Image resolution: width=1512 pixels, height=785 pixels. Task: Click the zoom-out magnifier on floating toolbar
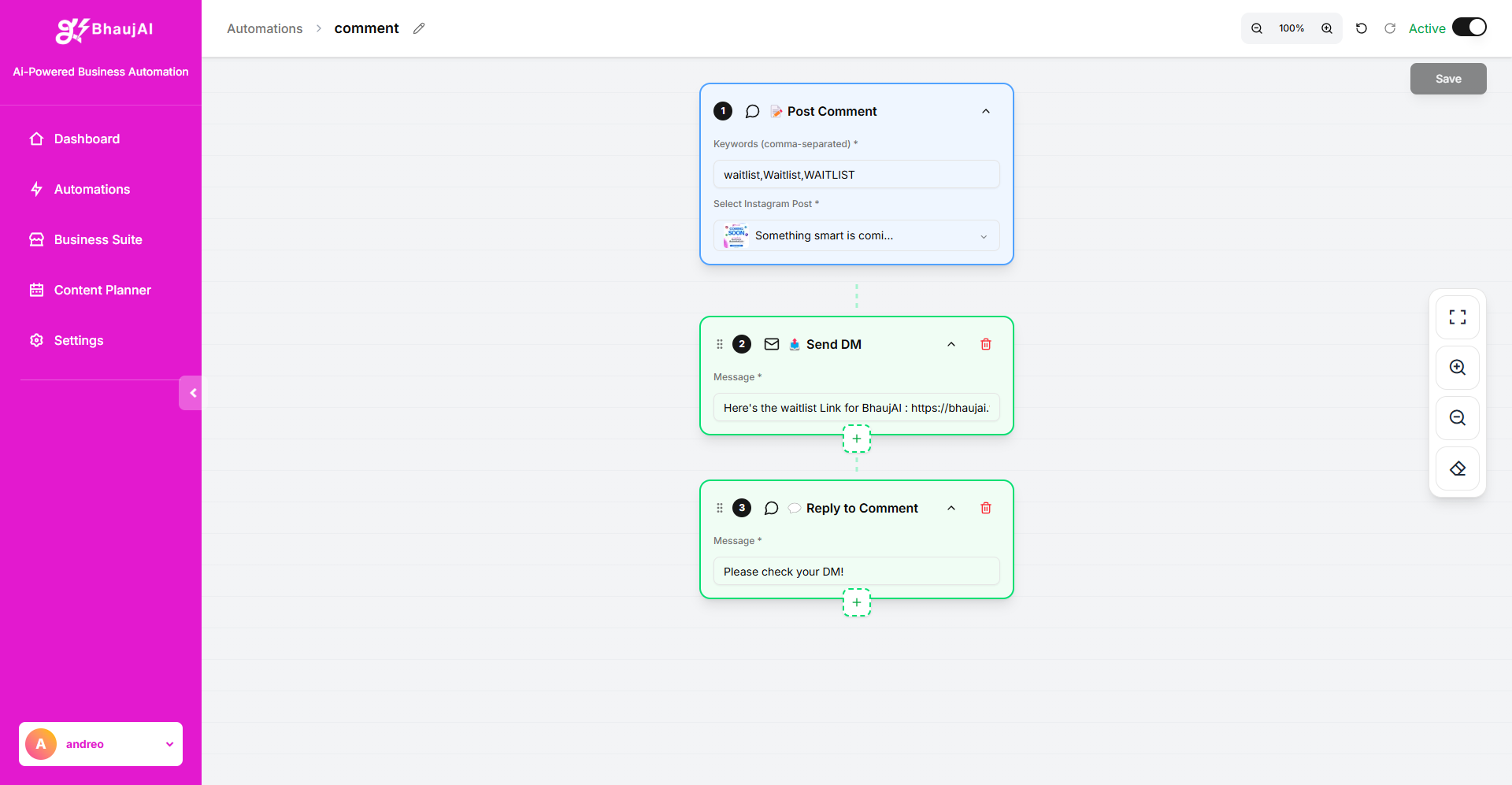coord(1458,417)
